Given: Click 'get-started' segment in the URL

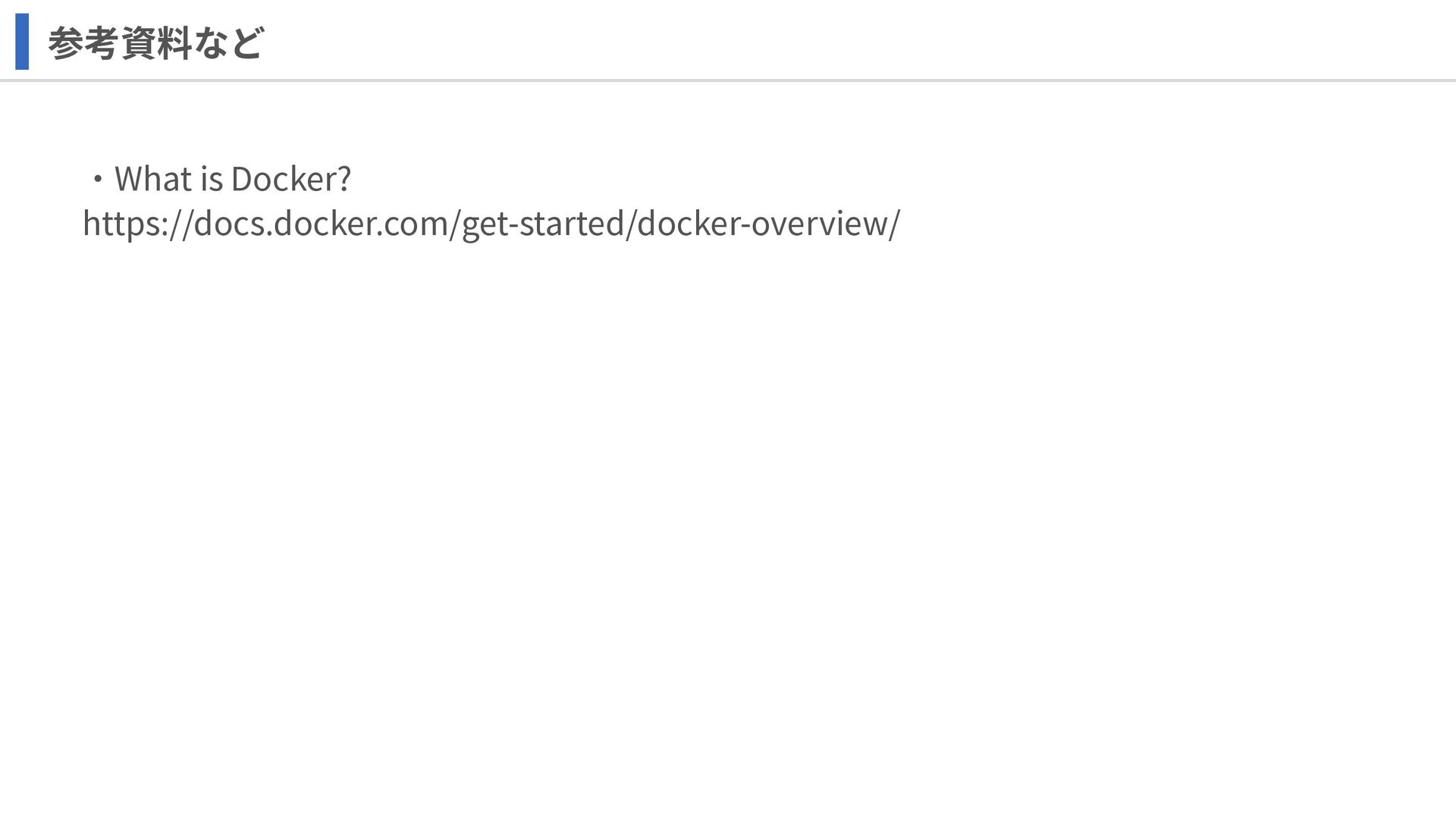Looking at the screenshot, I should [542, 224].
